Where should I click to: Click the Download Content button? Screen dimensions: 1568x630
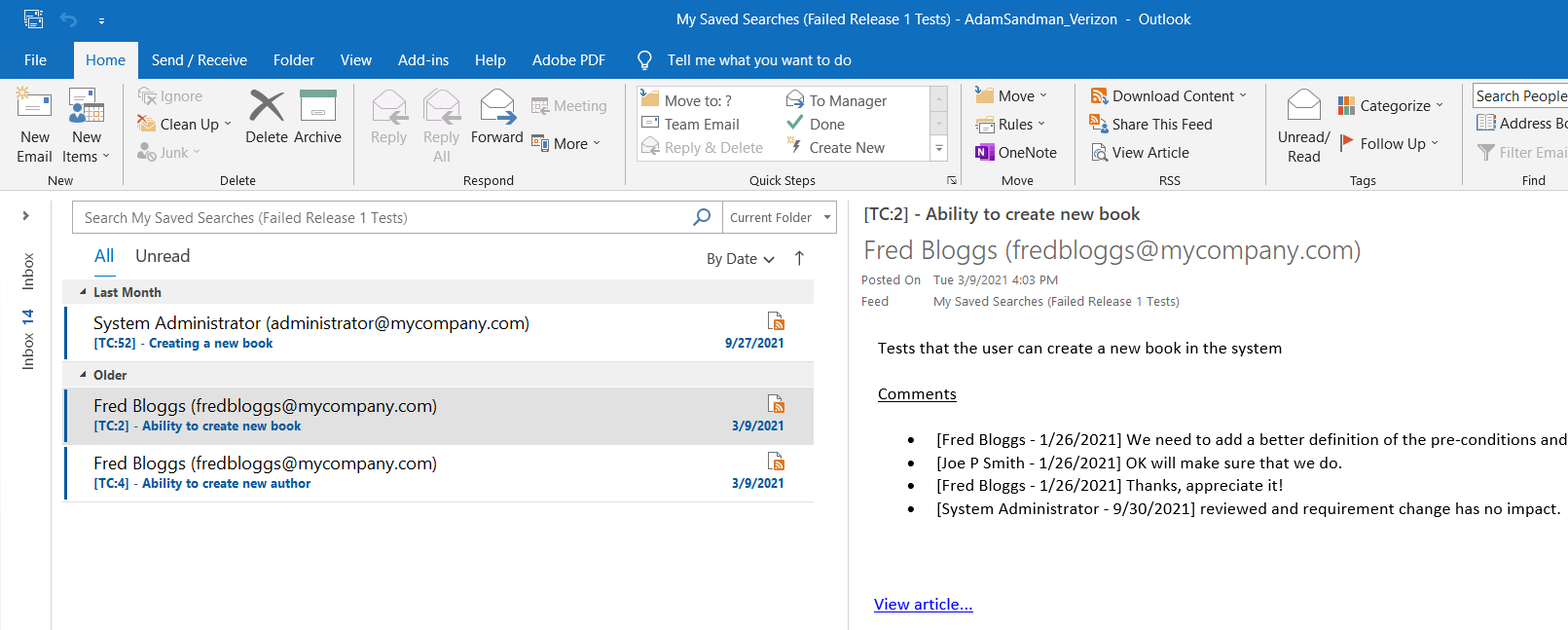(x=1168, y=96)
